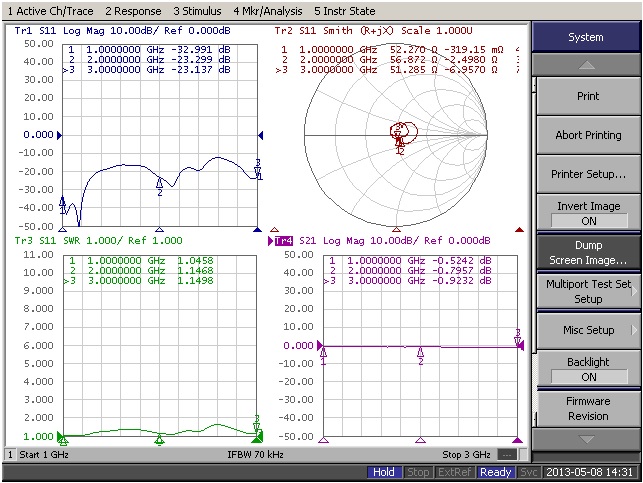This screenshot has height=483, width=643.
Task: Click Tr1 marker 1 on trace
Action: [62, 203]
